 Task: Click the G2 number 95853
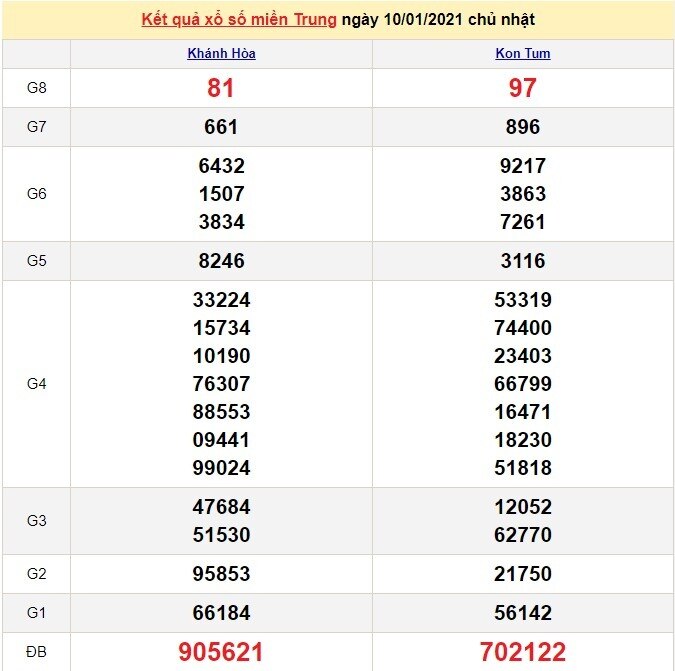point(221,574)
